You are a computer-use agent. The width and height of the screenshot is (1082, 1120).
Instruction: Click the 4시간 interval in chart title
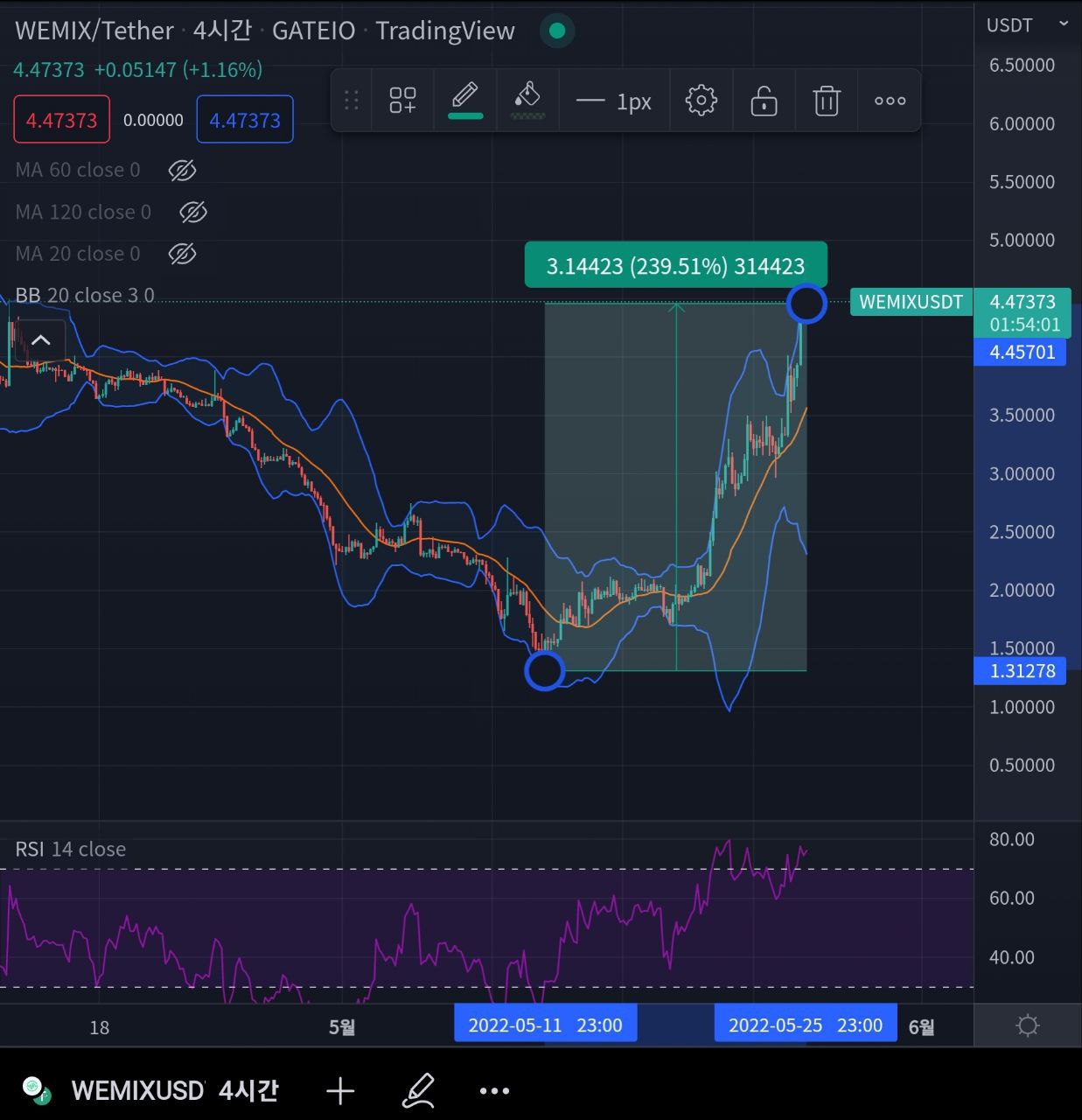222,31
